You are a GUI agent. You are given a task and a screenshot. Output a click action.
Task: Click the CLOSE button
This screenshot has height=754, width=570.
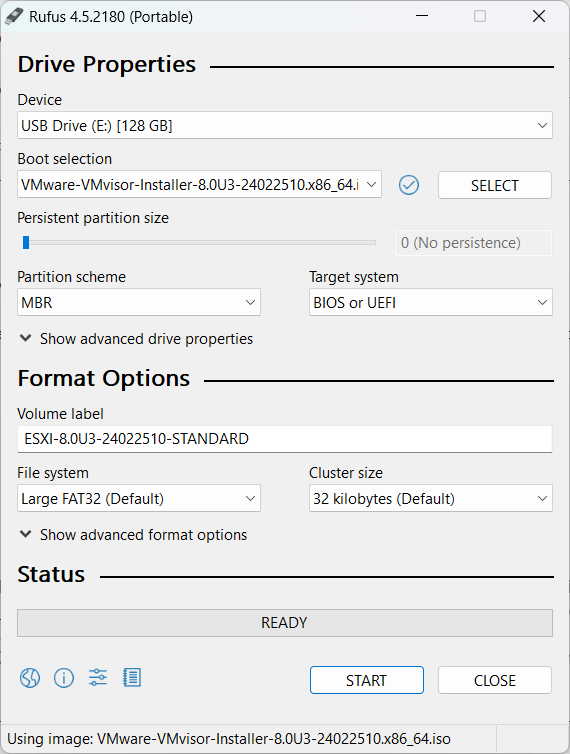[x=494, y=680]
